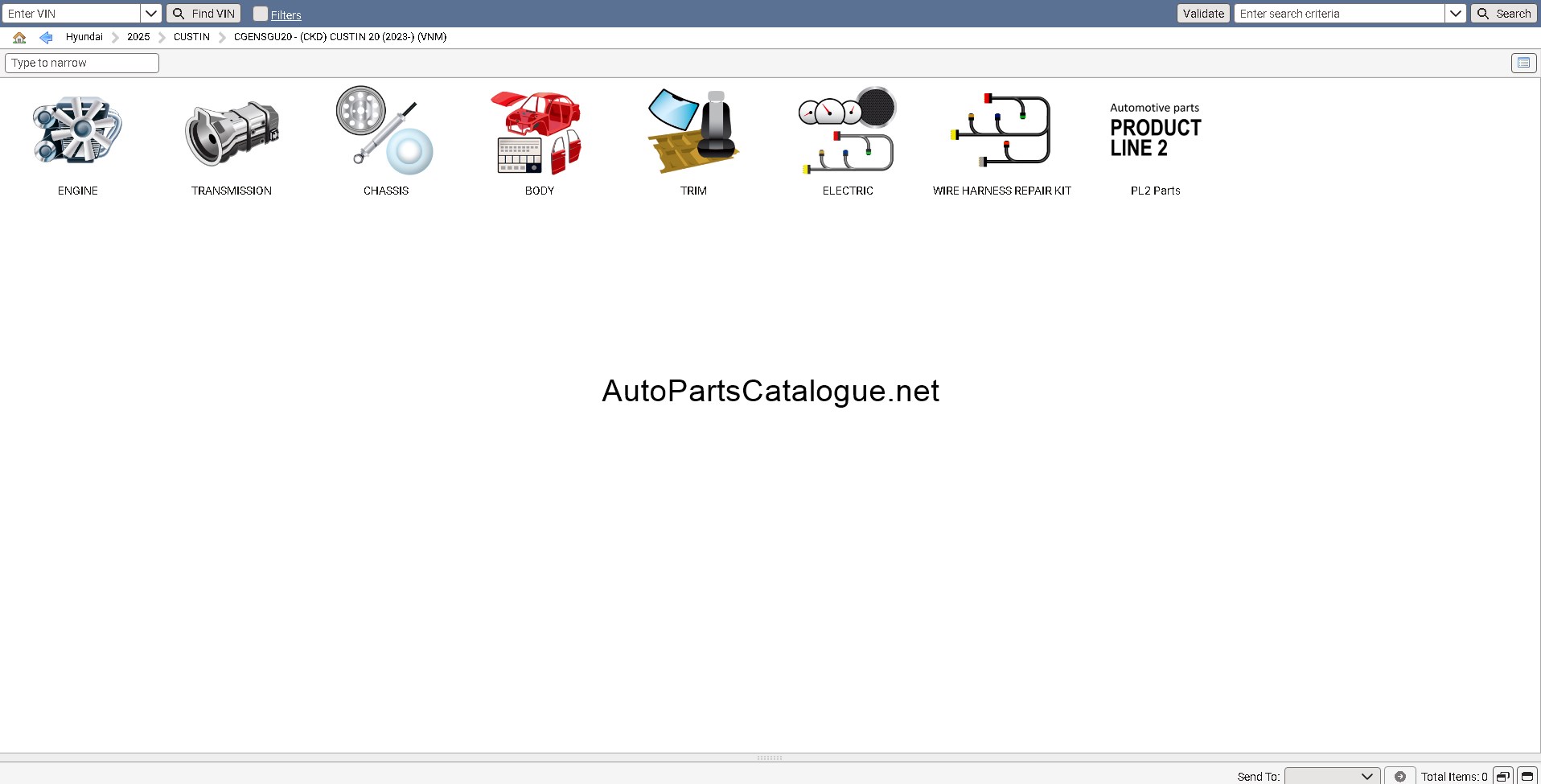Select the TRIM category icon

(693, 131)
